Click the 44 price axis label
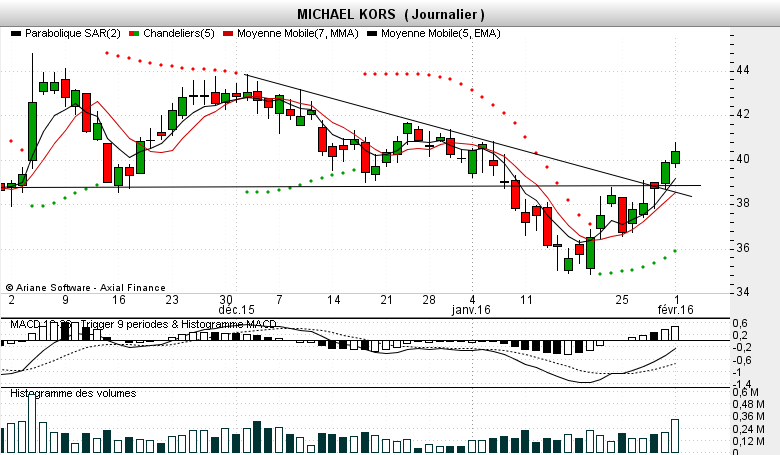This screenshot has height=455, width=780. (x=743, y=70)
